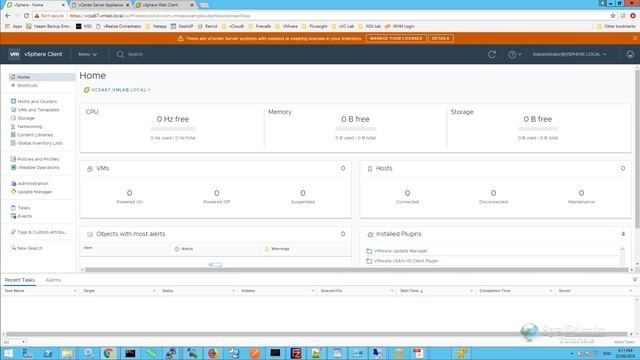This screenshot has width=640, height=360.
Task: Open Policies and Profiles
Action: click(38, 159)
